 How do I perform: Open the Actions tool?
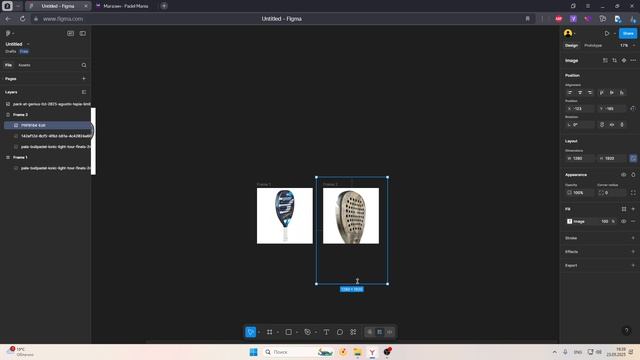click(353, 332)
